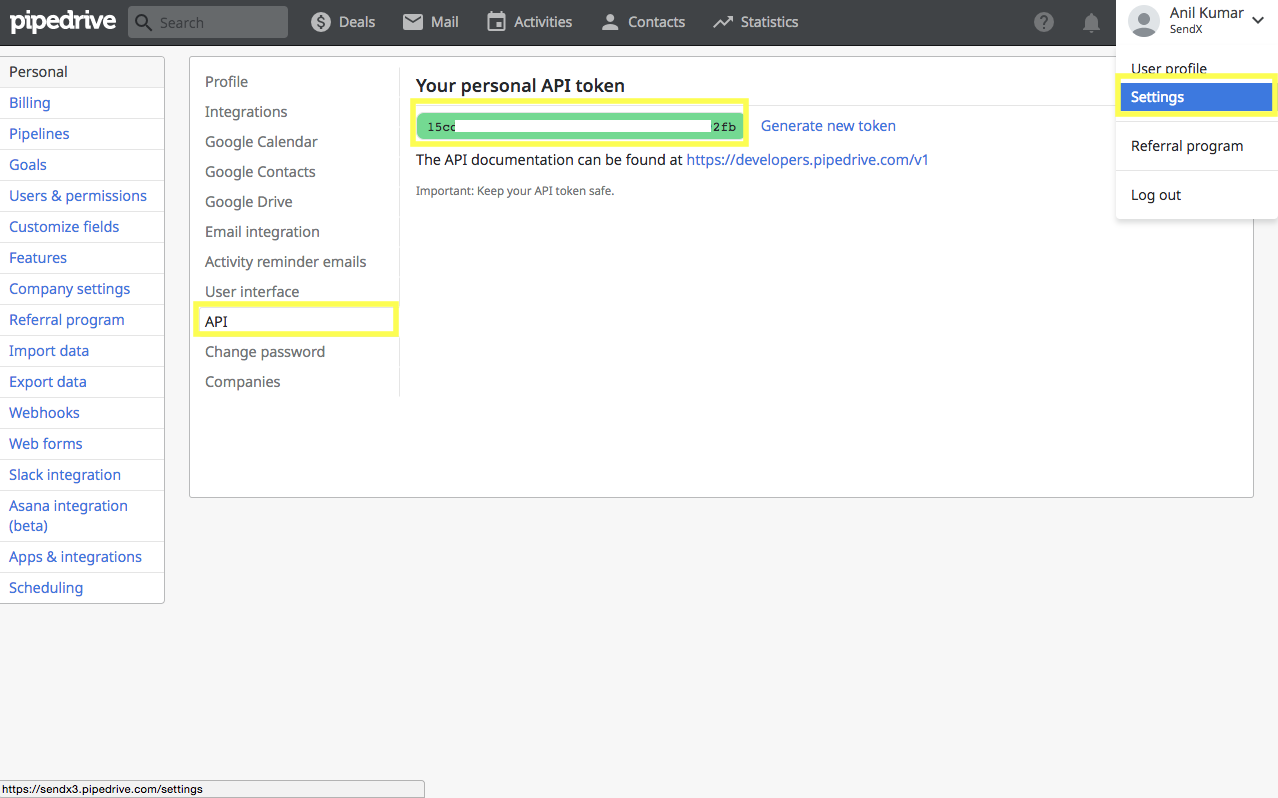This screenshot has height=798, width=1278.
Task: Click the Deals dollar icon
Action: tap(321, 22)
